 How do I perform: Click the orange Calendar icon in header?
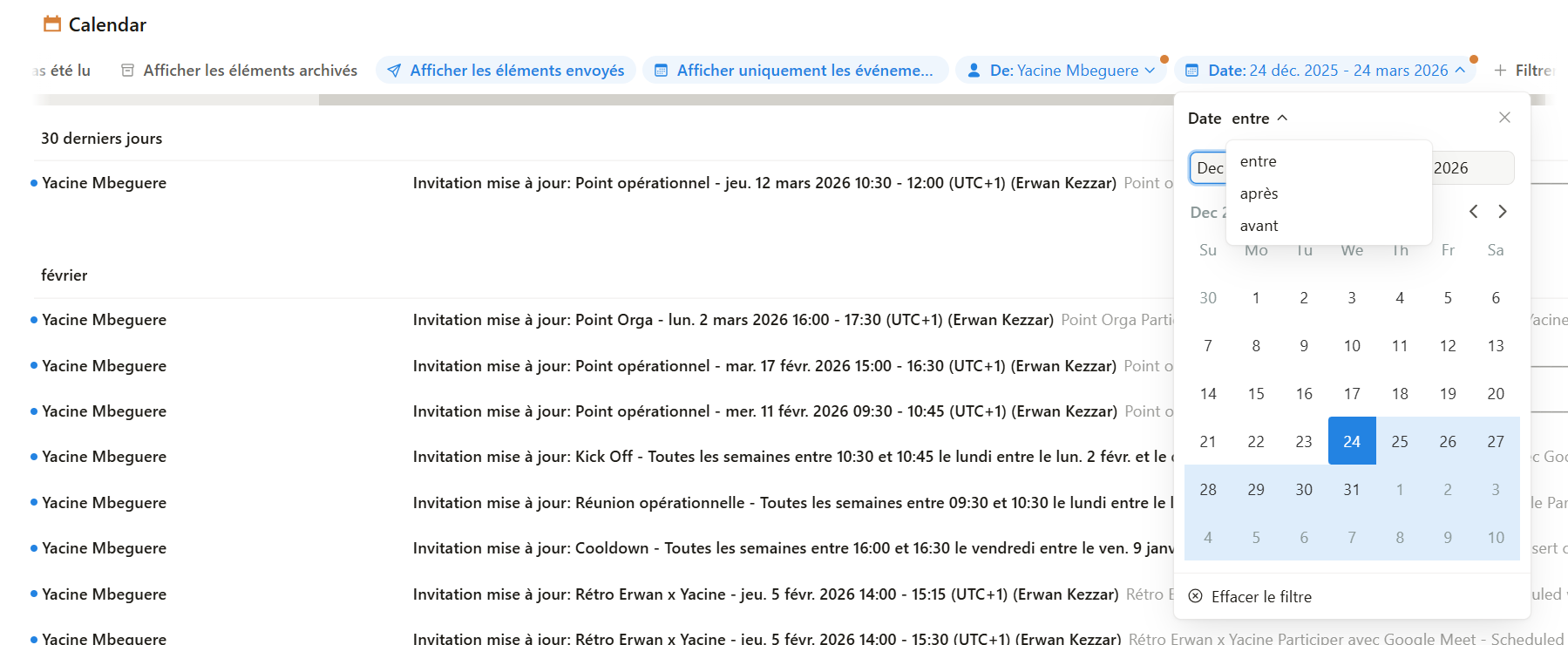[x=52, y=24]
